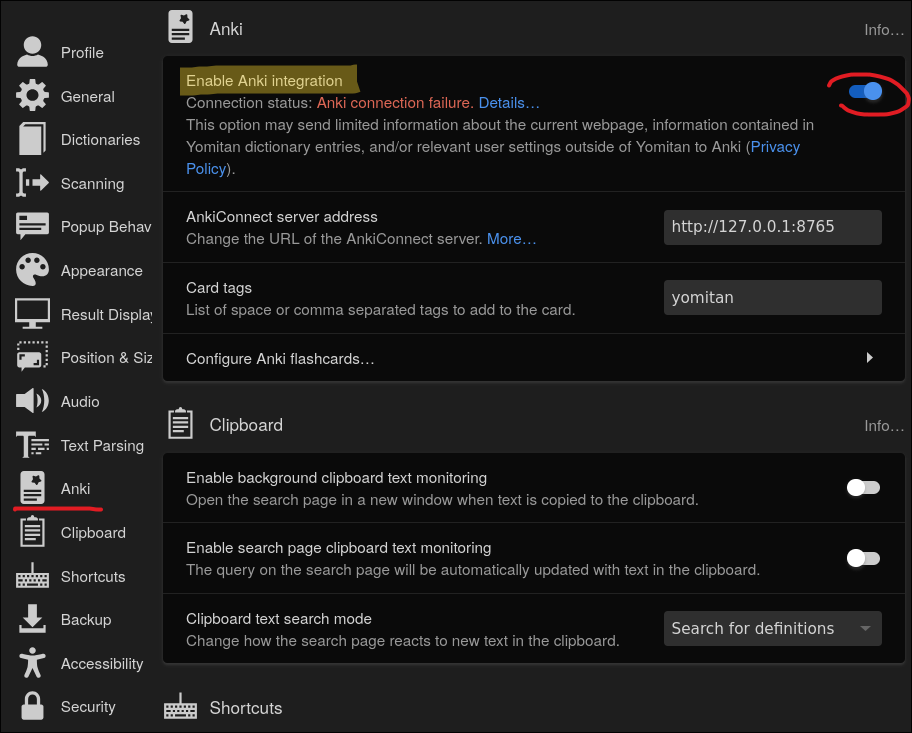This screenshot has width=912, height=733.
Task: Open the Privacy Policy link
Action: pos(775,147)
